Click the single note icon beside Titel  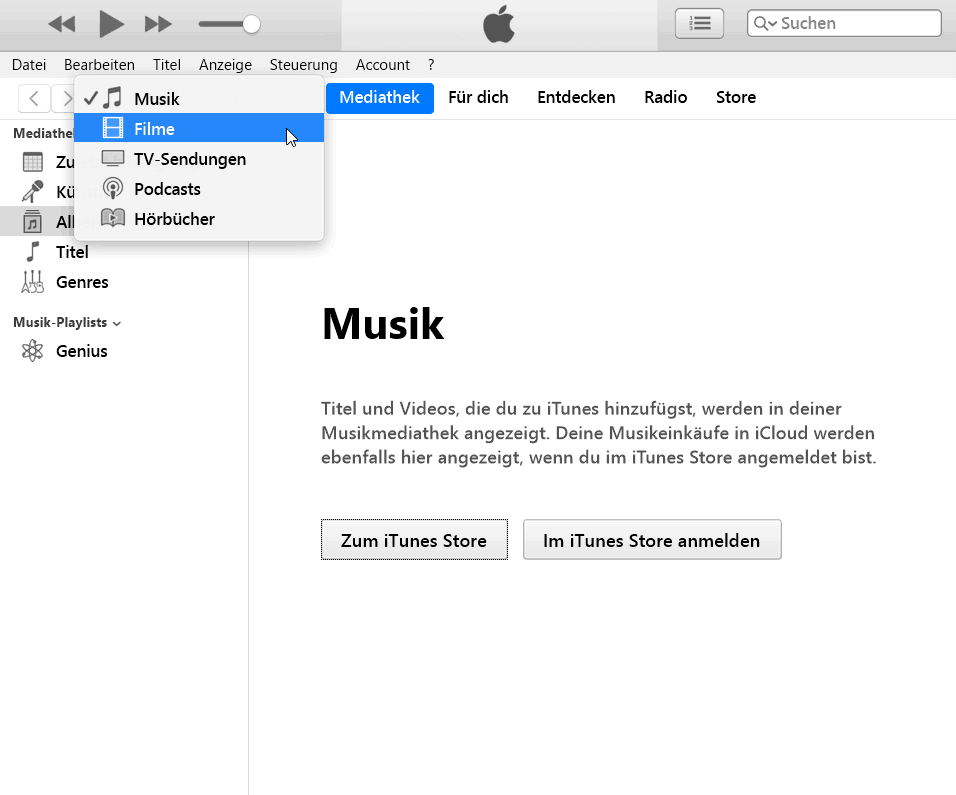pyautogui.click(x=32, y=251)
